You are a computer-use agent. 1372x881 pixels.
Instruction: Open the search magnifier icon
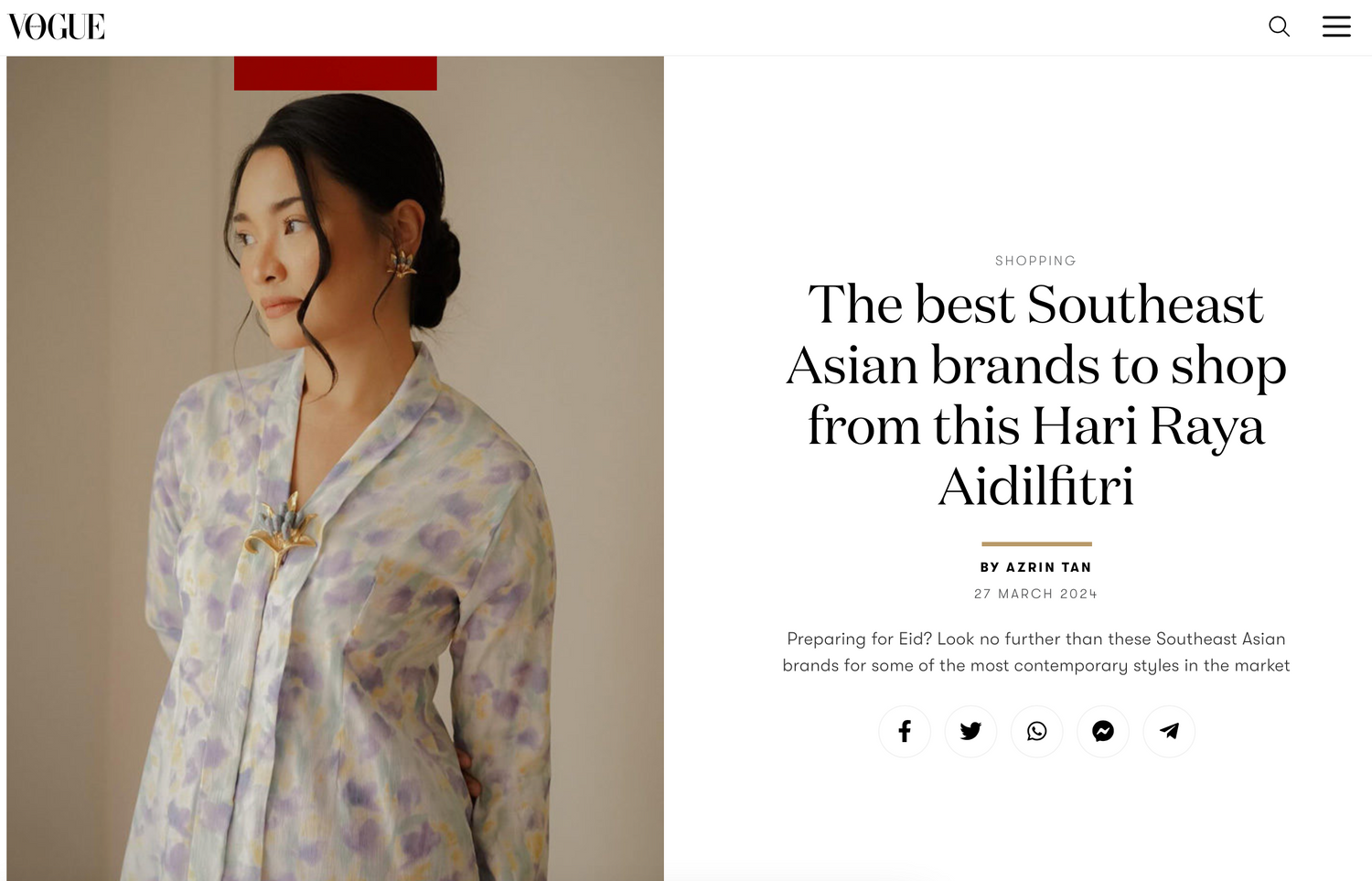1279,27
